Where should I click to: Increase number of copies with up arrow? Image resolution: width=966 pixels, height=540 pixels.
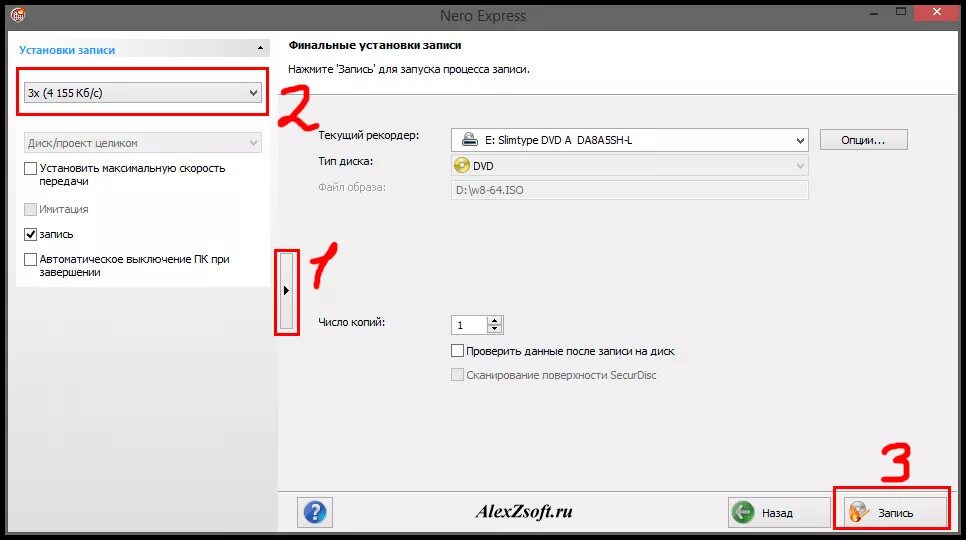pyautogui.click(x=495, y=320)
